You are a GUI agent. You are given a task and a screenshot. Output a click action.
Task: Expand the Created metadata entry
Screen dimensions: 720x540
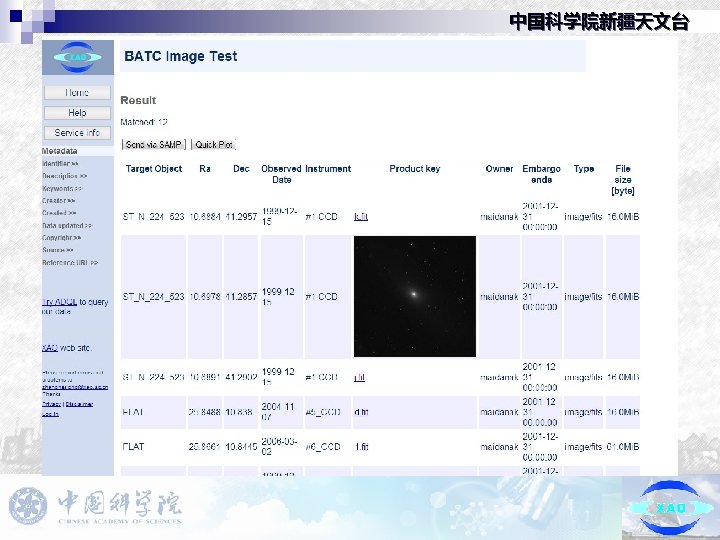[x=59, y=213]
